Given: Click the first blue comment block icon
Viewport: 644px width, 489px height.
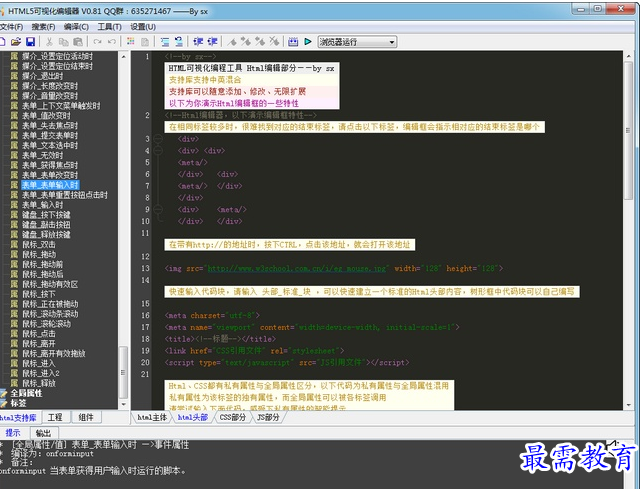Looking at the screenshot, I should [198, 41].
